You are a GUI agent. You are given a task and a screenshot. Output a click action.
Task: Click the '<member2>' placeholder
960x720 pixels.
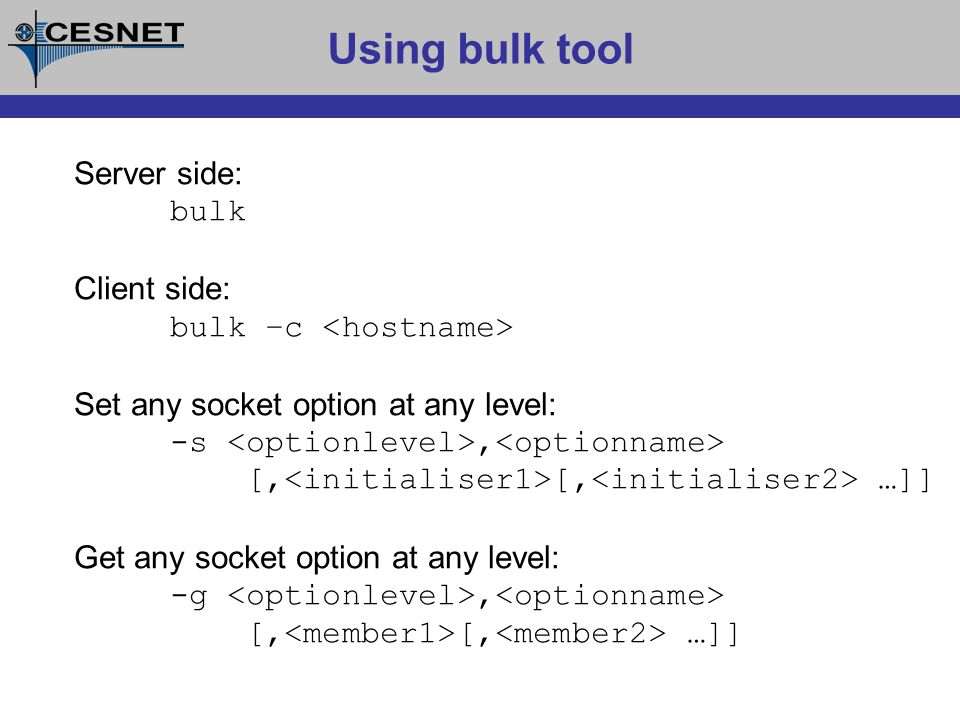pos(580,634)
